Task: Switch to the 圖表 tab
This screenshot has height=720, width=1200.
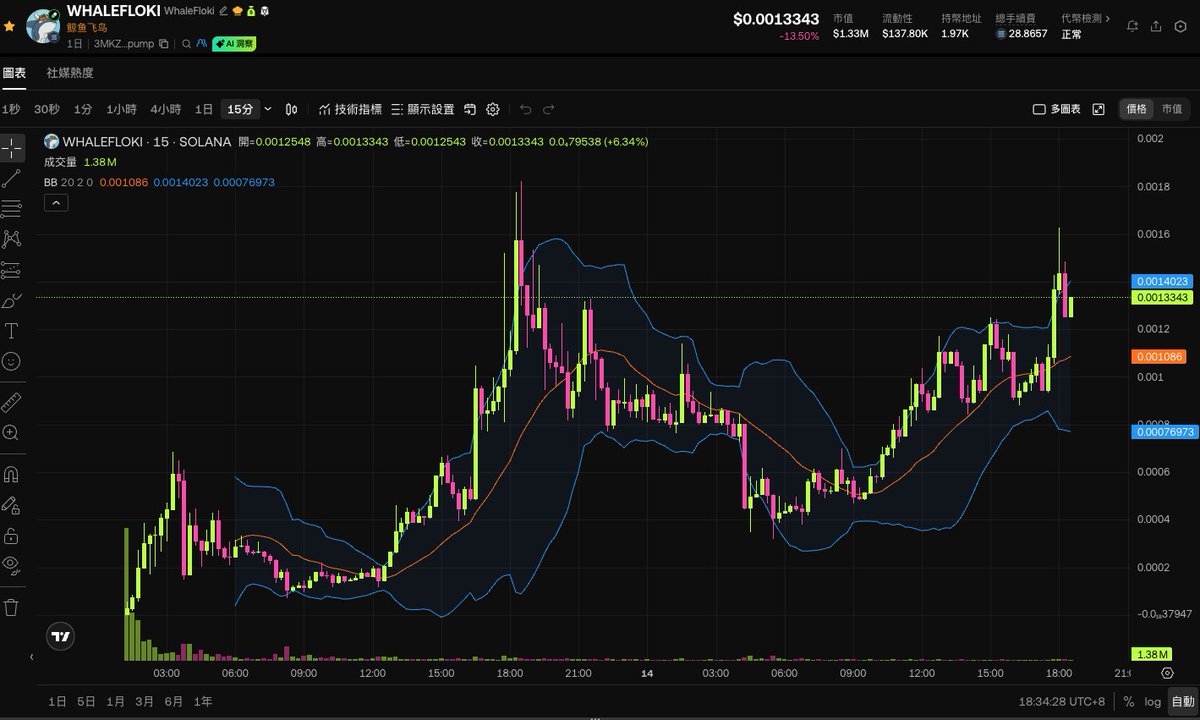Action: (14, 73)
